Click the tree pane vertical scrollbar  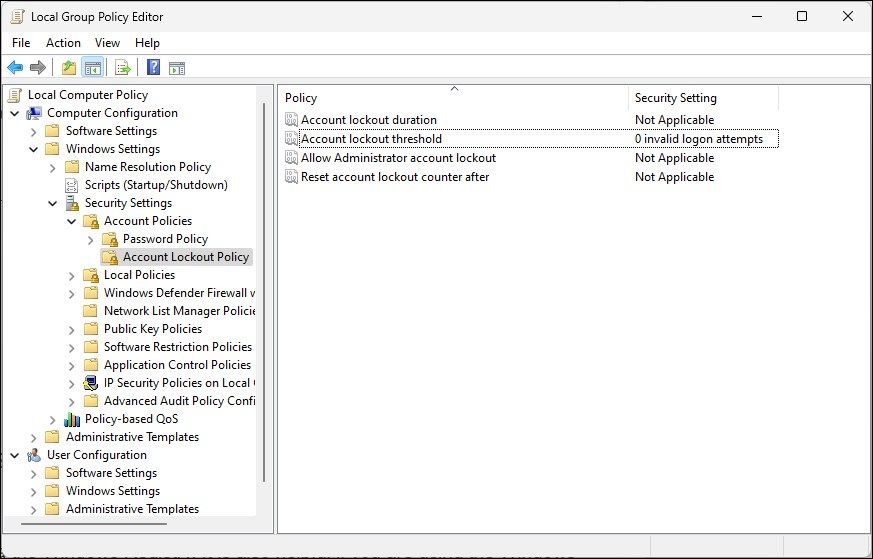click(264, 292)
